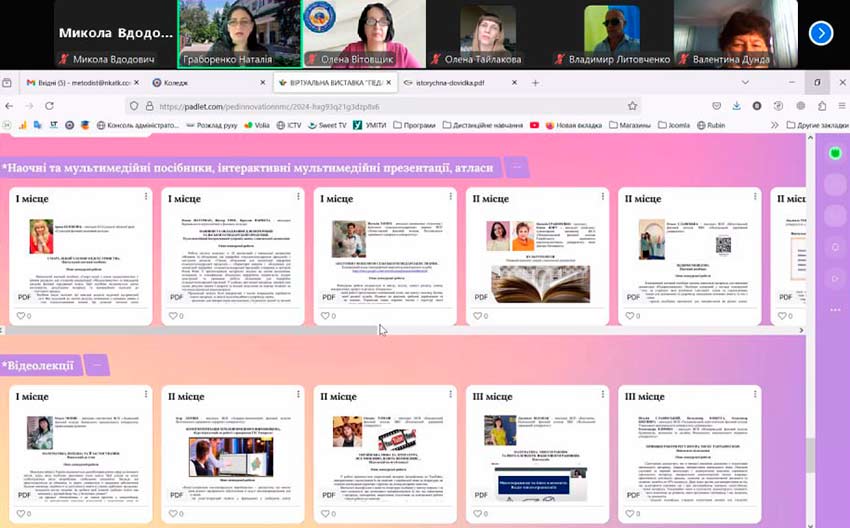Reload the Padlet page
This screenshot has height=528, width=850.
click(x=49, y=106)
